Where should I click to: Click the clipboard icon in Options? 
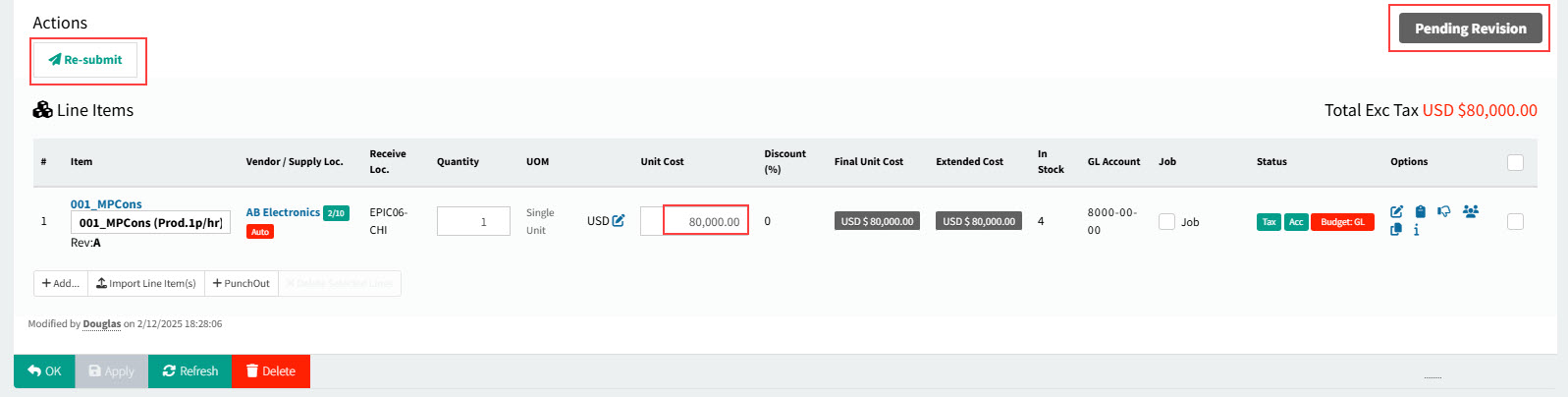pyautogui.click(x=1420, y=211)
